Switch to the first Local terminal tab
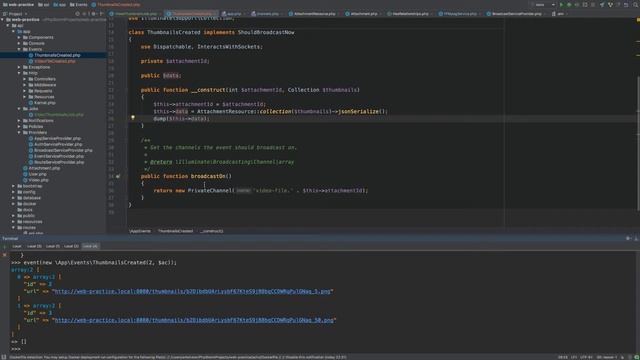The width and height of the screenshot is (640, 360). click(17, 247)
